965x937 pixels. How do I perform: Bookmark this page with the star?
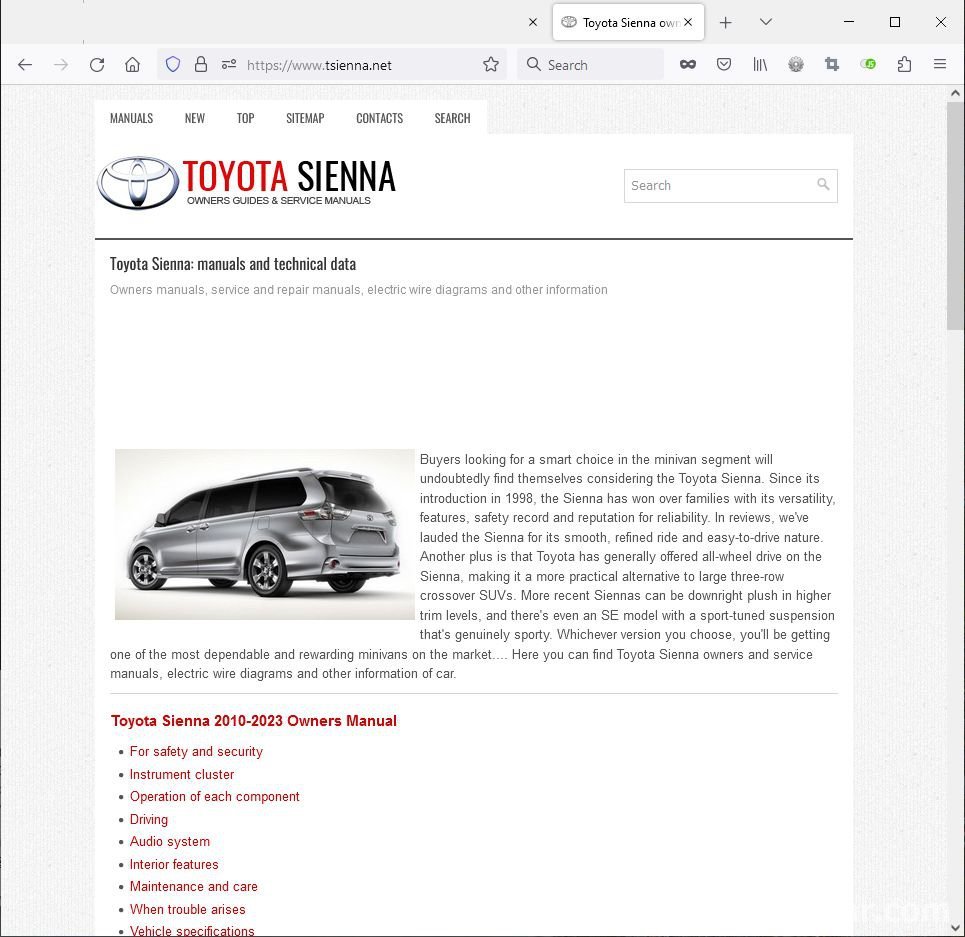point(491,64)
